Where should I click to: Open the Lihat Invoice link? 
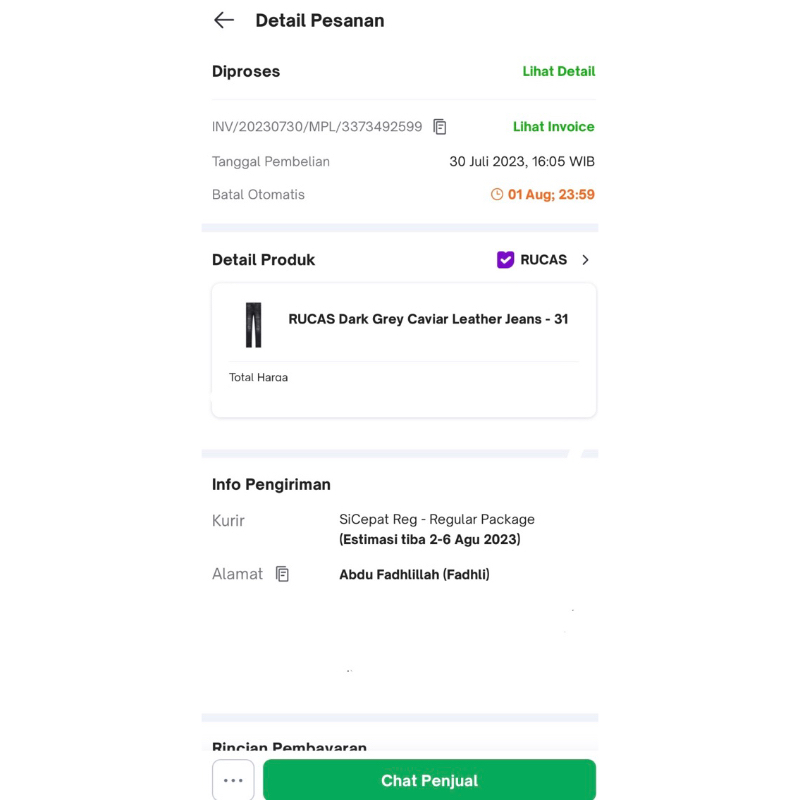(553, 127)
